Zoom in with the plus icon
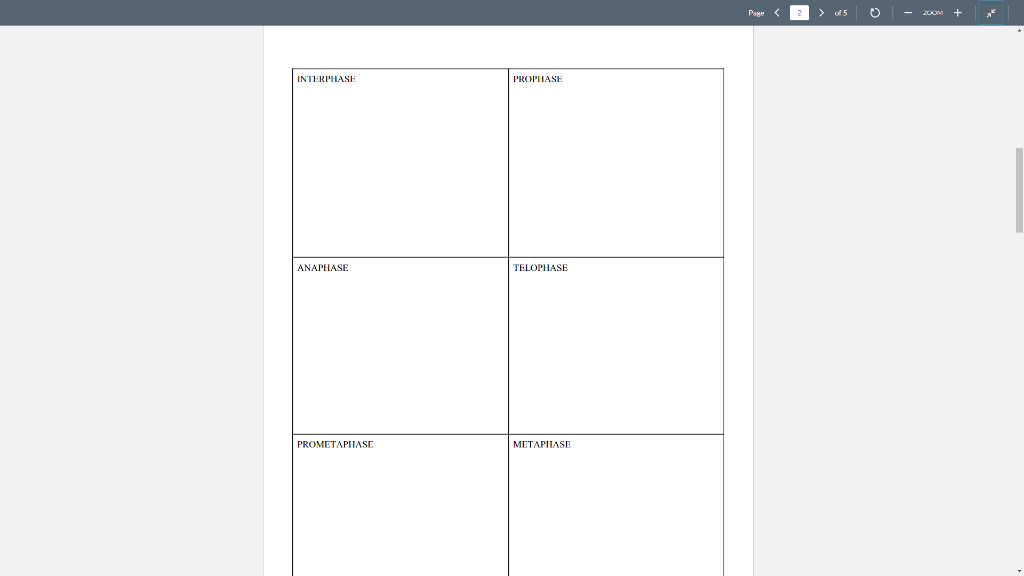Screen dimensions: 1024x576 pyautogui.click(x=958, y=12)
